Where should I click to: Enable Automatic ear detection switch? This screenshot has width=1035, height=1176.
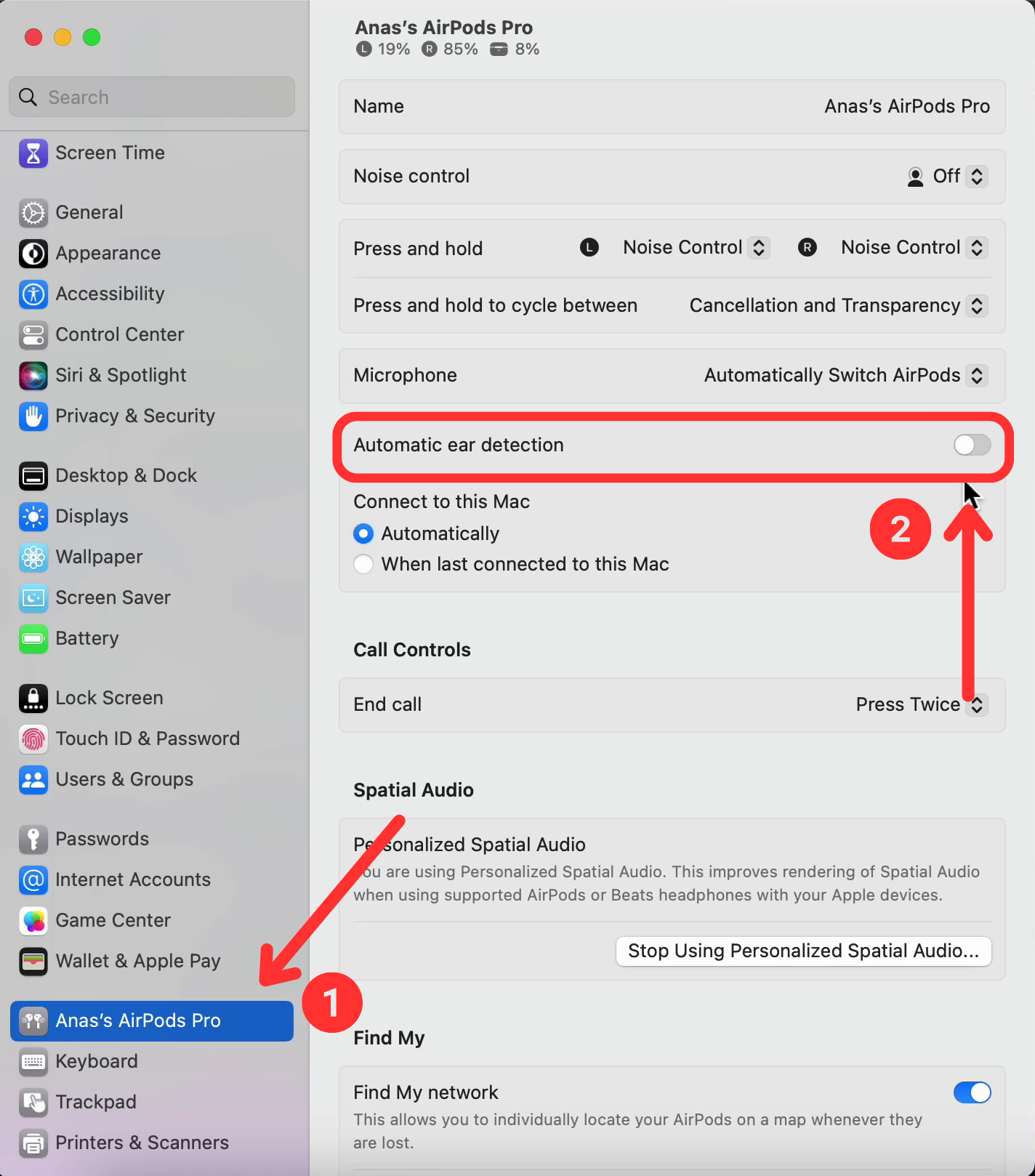(972, 445)
